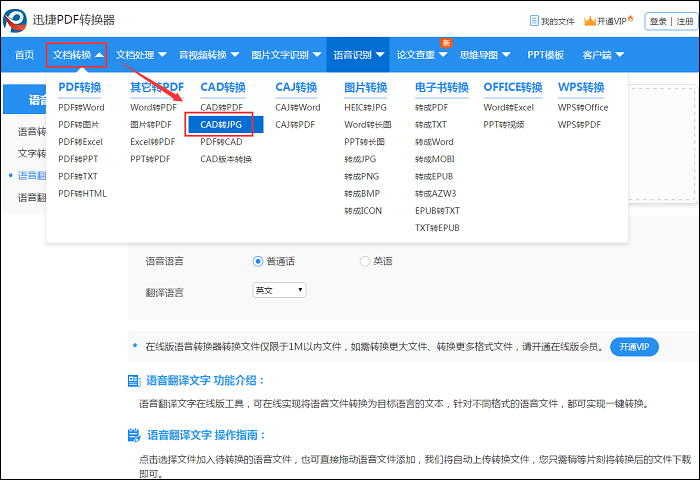
Task: Select CAJ转PDF option
Action: (295, 125)
